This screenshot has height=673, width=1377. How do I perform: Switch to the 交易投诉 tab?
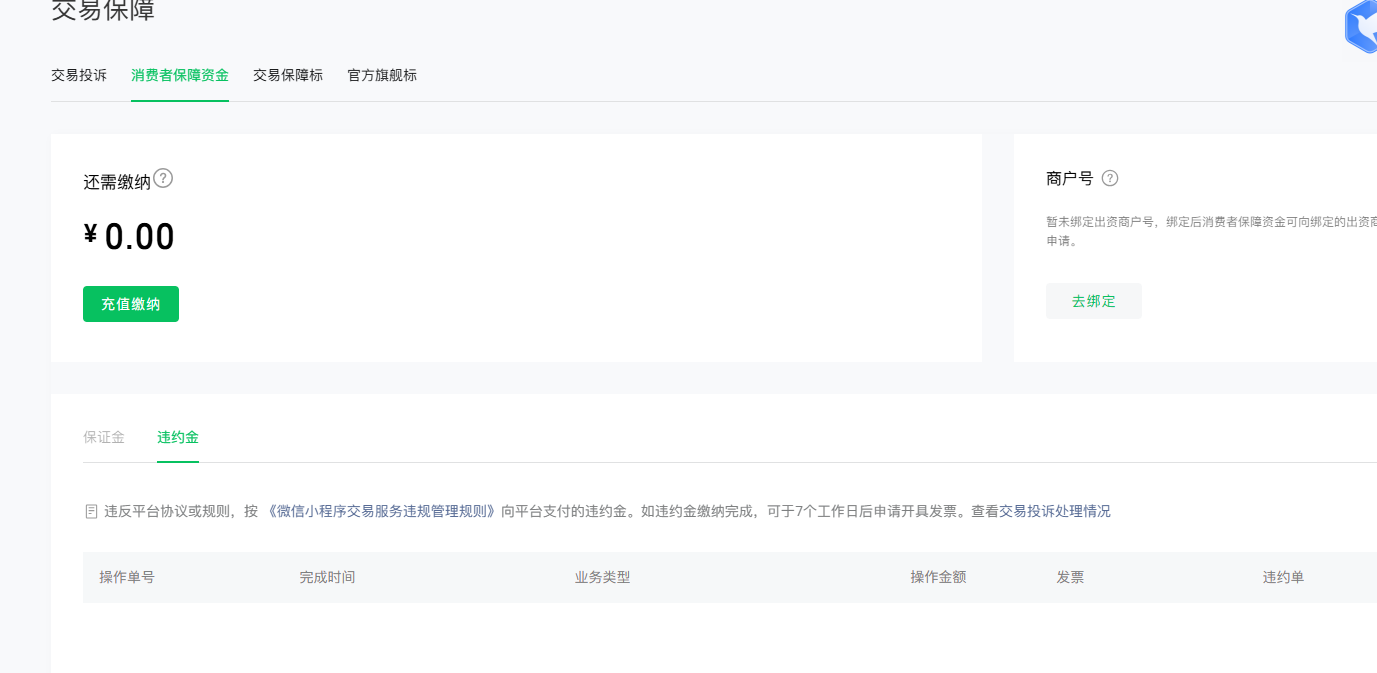(79, 75)
